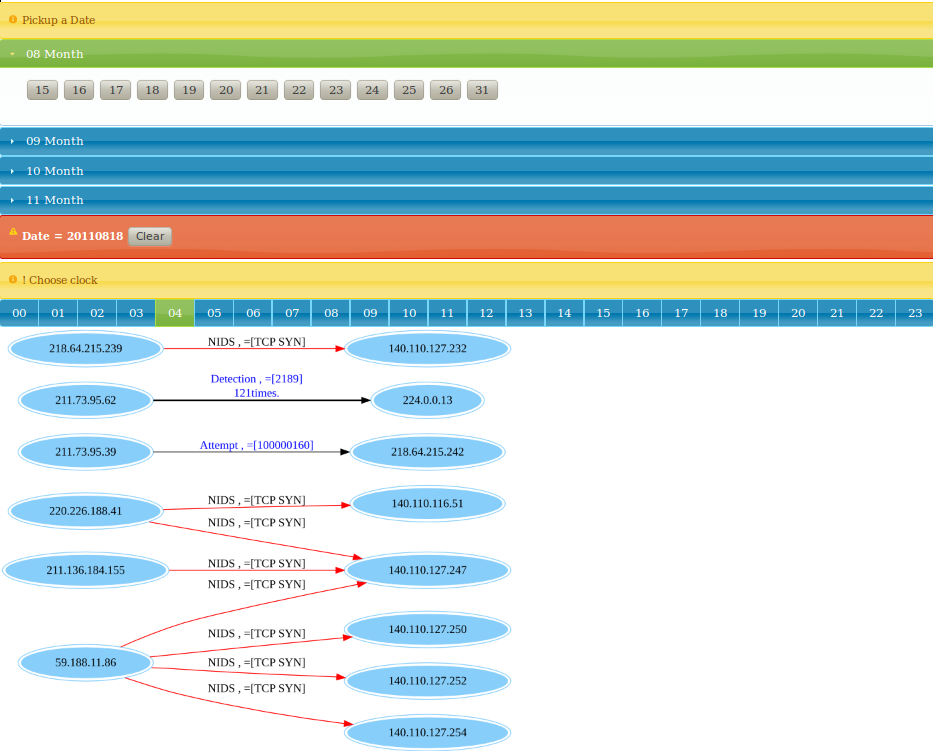Screen dimensions: 933x751
Task: Click destination node 140.110.127.247
Action: (427, 570)
